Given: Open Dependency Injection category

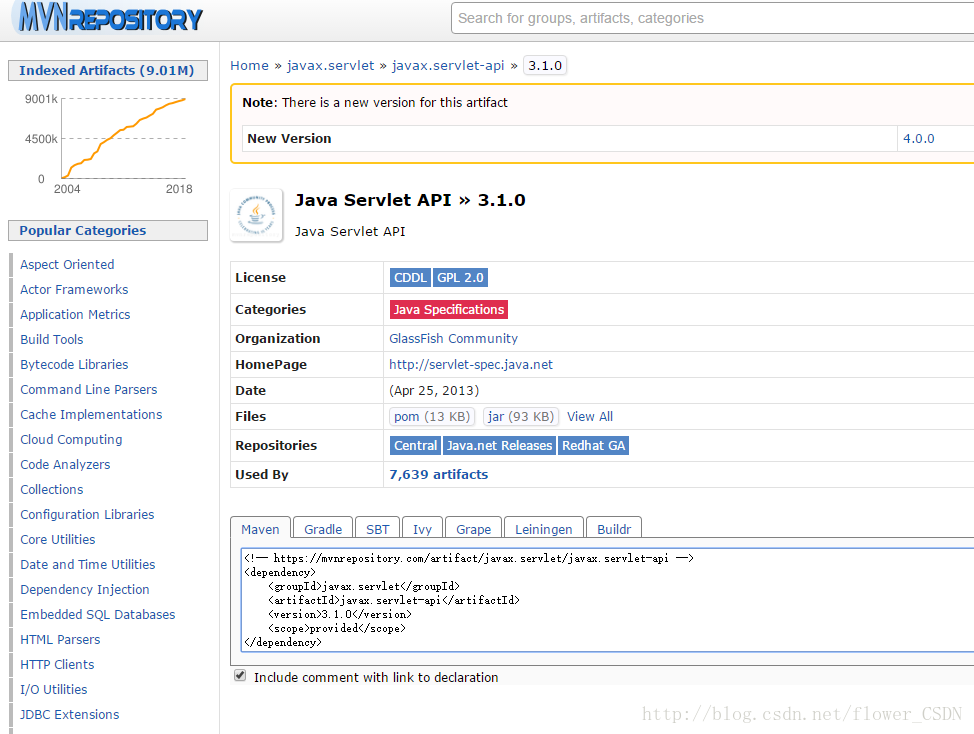Looking at the screenshot, I should click(84, 589).
